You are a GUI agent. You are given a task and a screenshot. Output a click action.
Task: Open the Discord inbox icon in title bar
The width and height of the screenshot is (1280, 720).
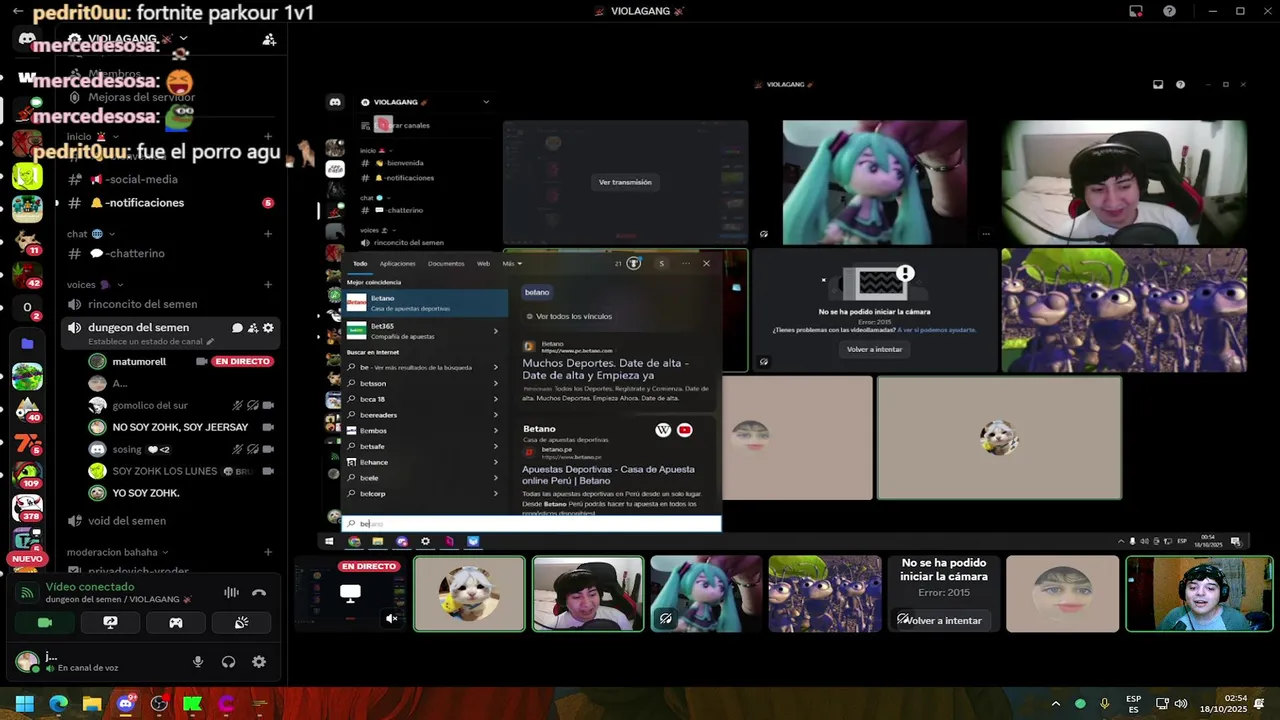tap(1136, 11)
